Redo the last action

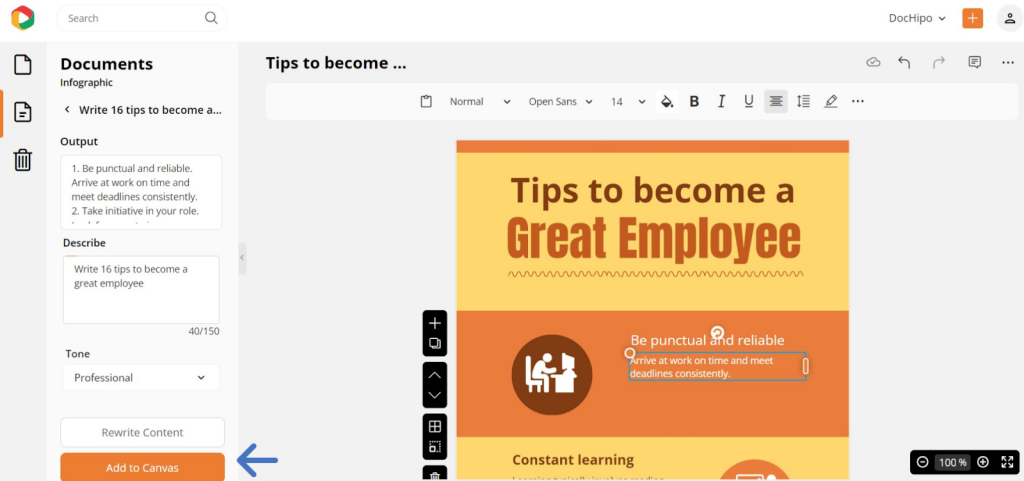(939, 63)
